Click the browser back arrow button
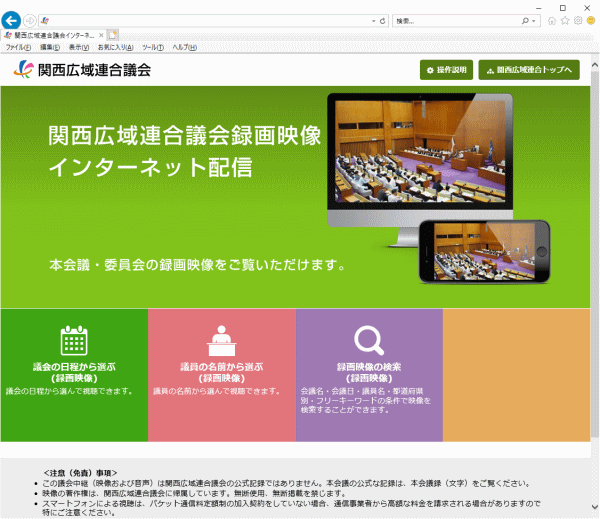The image size is (600, 519). 11,21
